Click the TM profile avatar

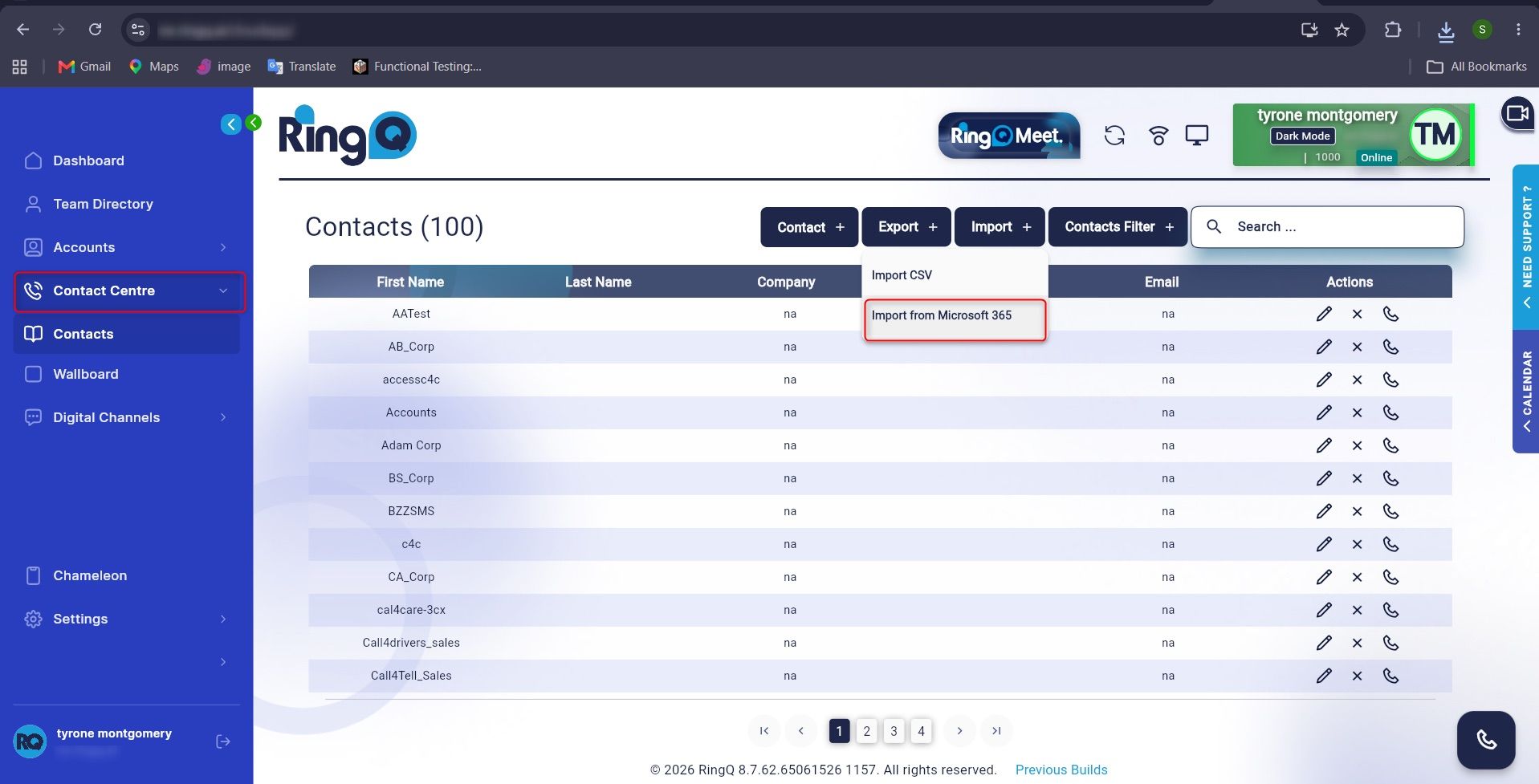(x=1435, y=135)
